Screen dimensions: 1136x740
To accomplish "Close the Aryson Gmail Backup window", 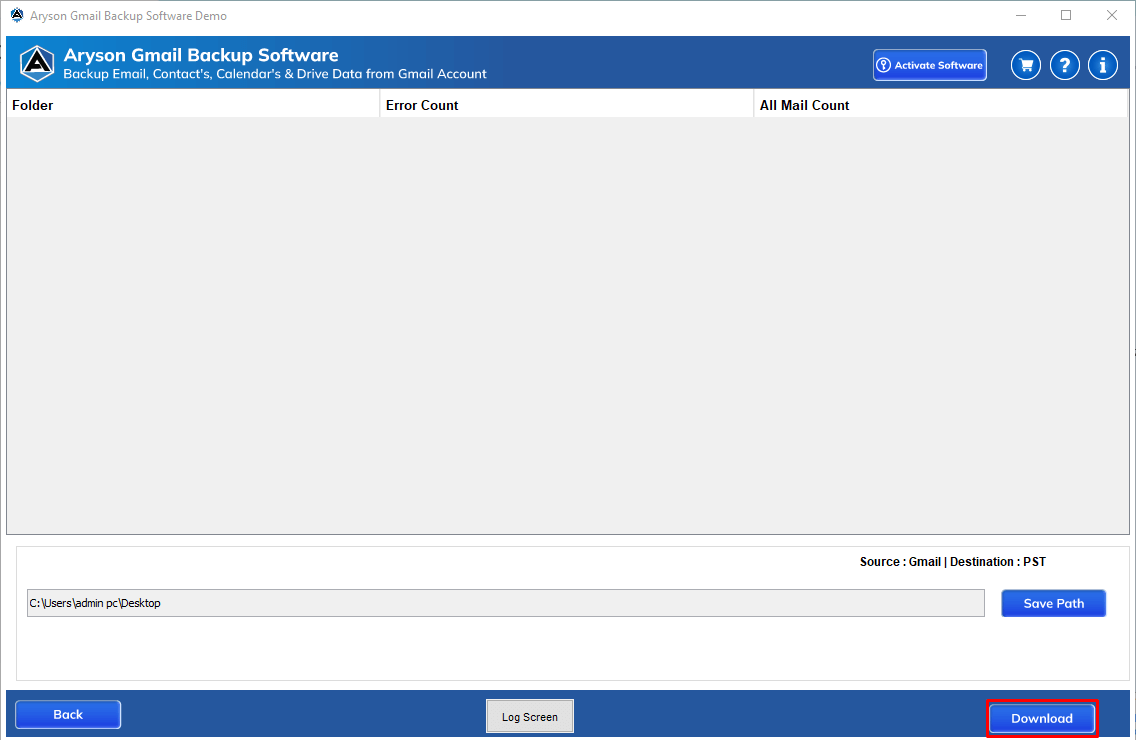I will (x=1111, y=15).
